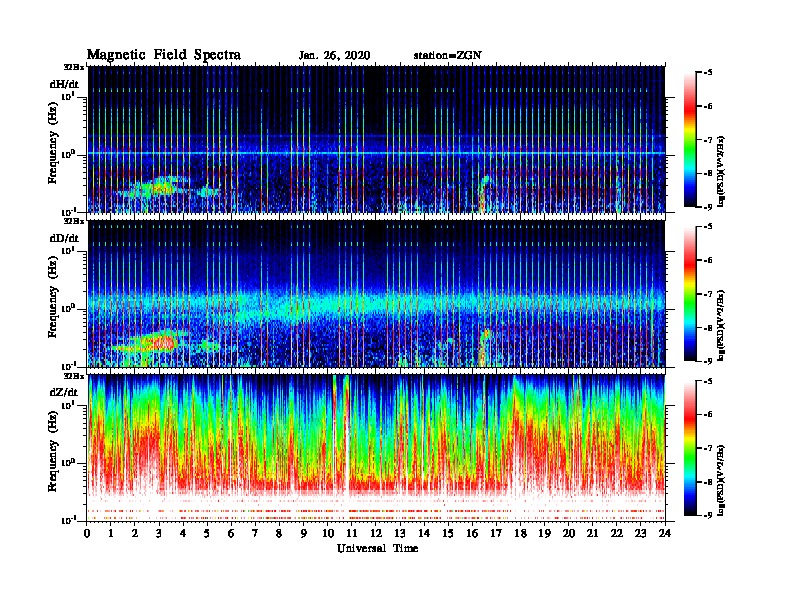This screenshot has height=612, width=792.
Task: Click hour 13 tick label on time axis
Action: pos(400,534)
